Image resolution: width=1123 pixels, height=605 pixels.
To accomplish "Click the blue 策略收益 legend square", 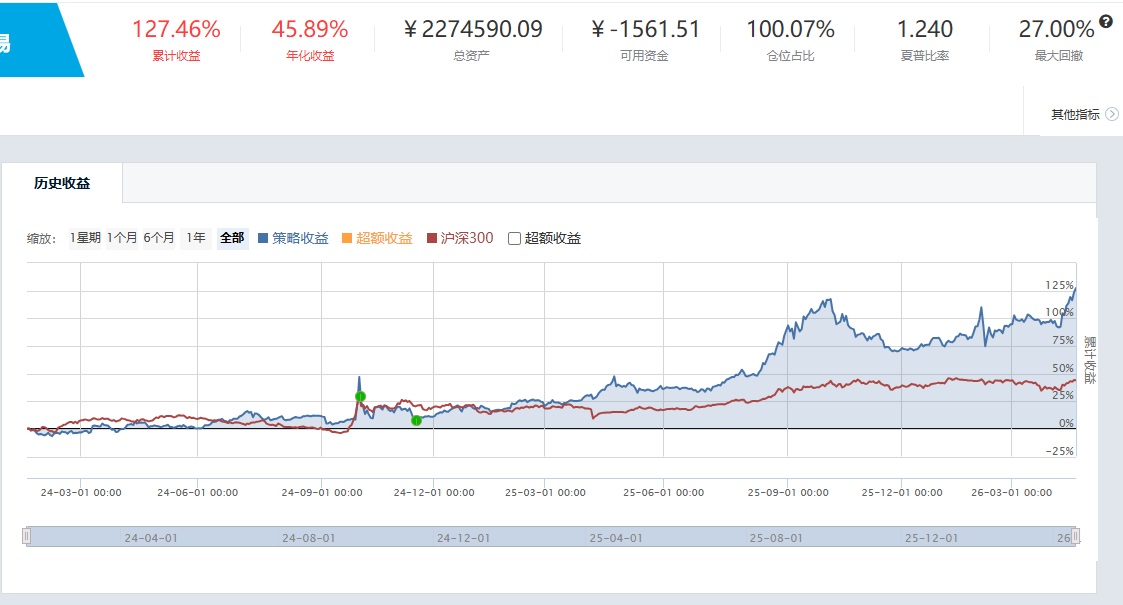I will coord(263,238).
